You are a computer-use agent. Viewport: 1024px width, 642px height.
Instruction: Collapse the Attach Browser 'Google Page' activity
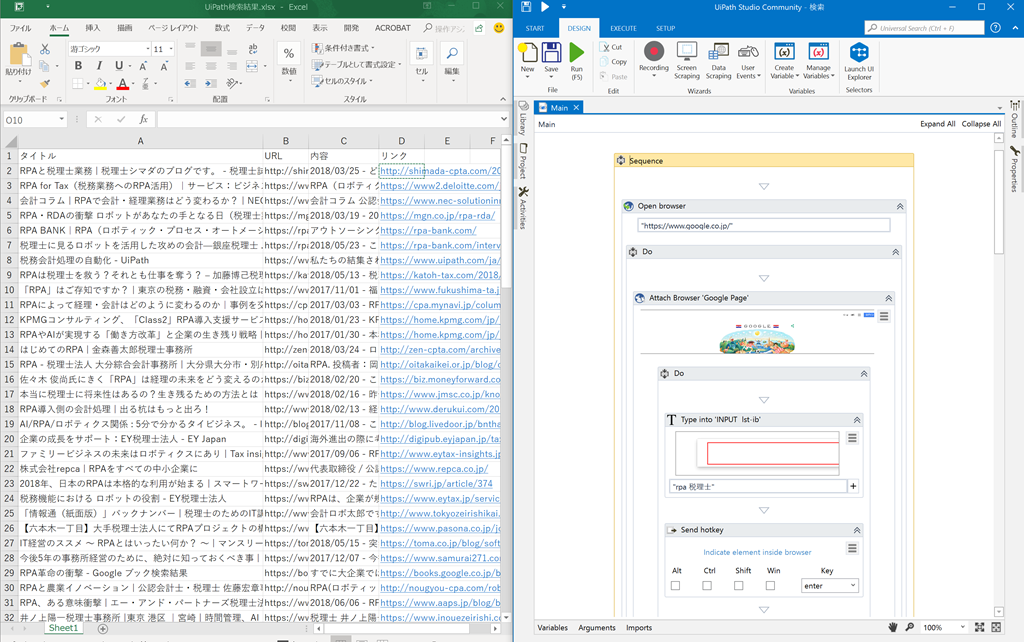coord(889,298)
